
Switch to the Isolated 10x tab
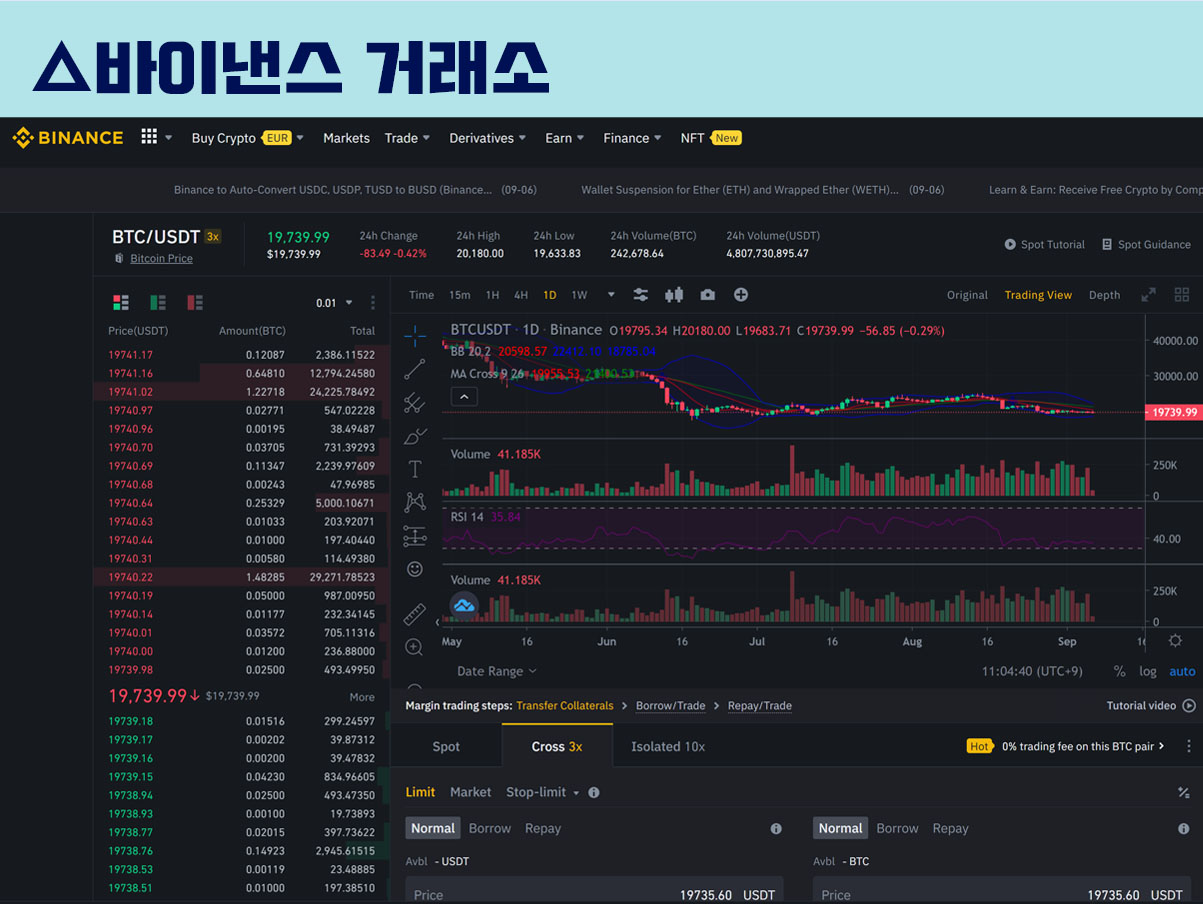[668, 746]
